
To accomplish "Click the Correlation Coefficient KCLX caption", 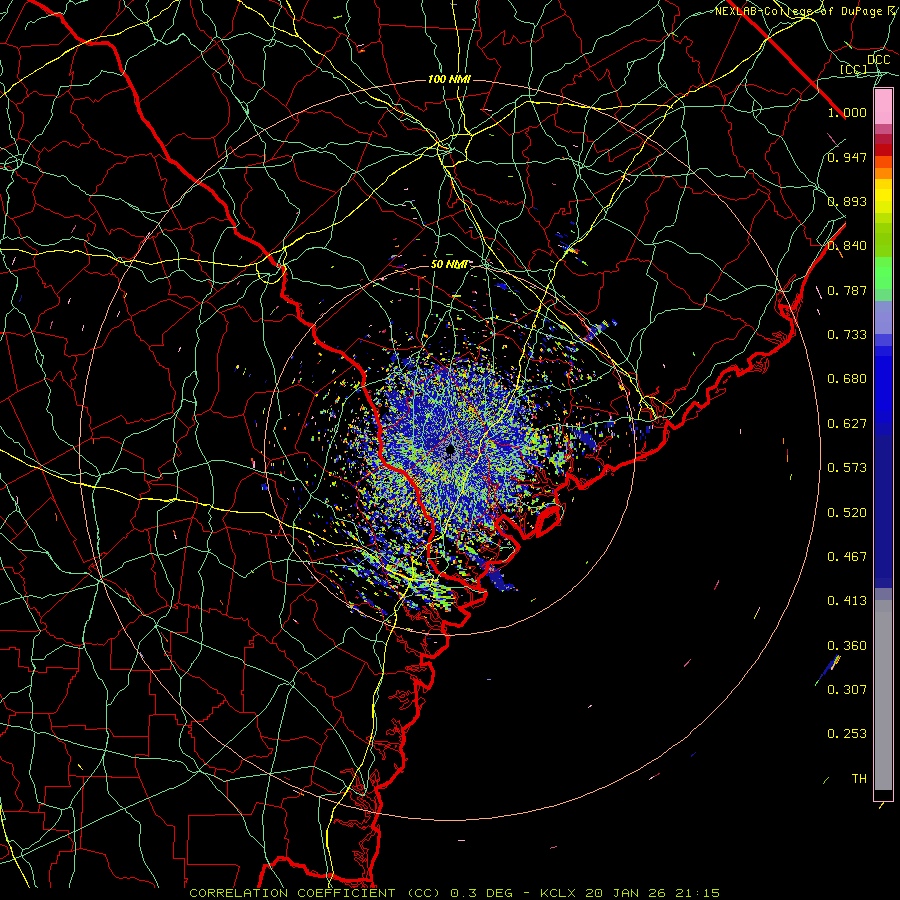I will 455,893.
